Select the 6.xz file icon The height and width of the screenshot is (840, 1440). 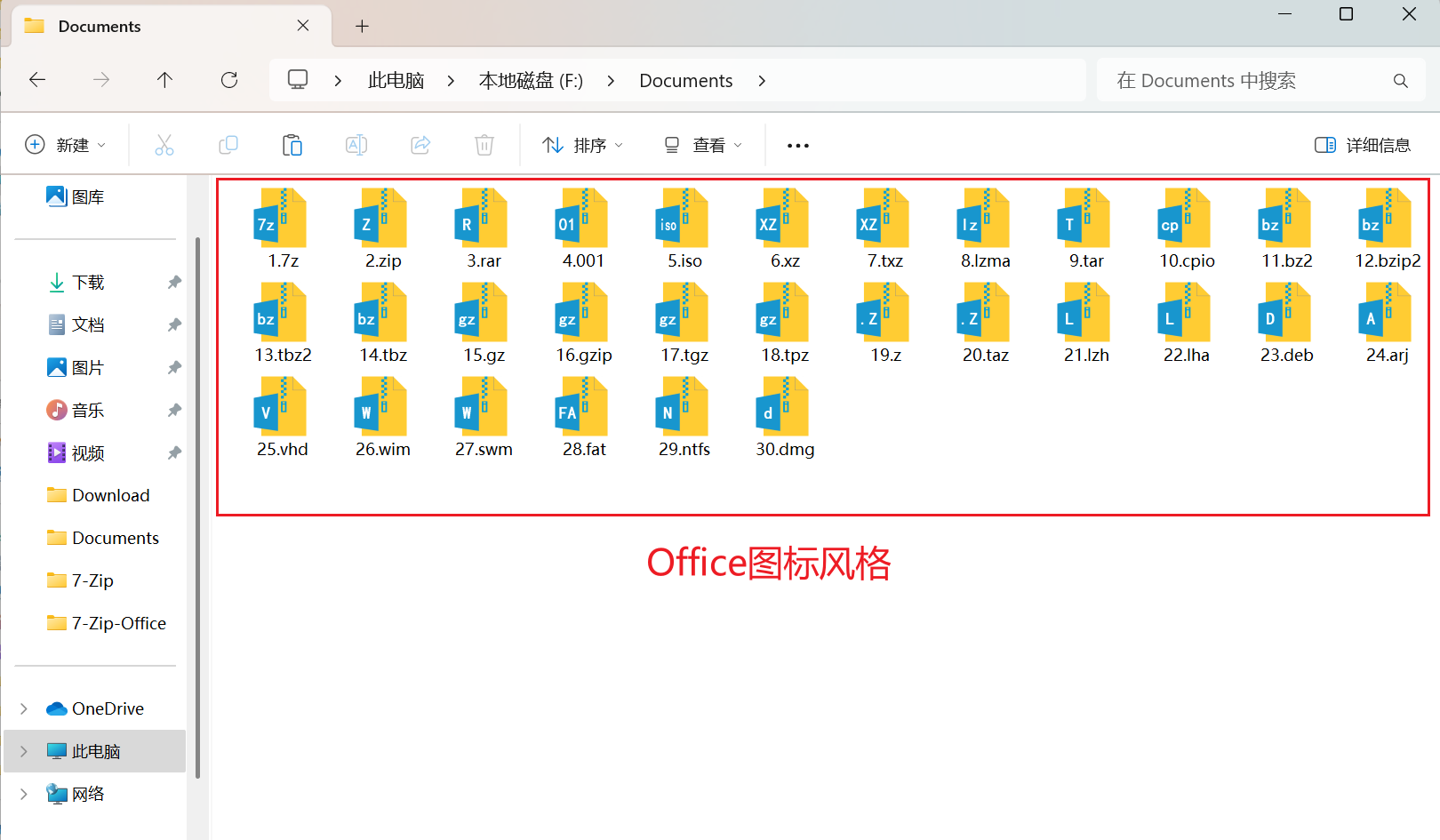[x=782, y=218]
